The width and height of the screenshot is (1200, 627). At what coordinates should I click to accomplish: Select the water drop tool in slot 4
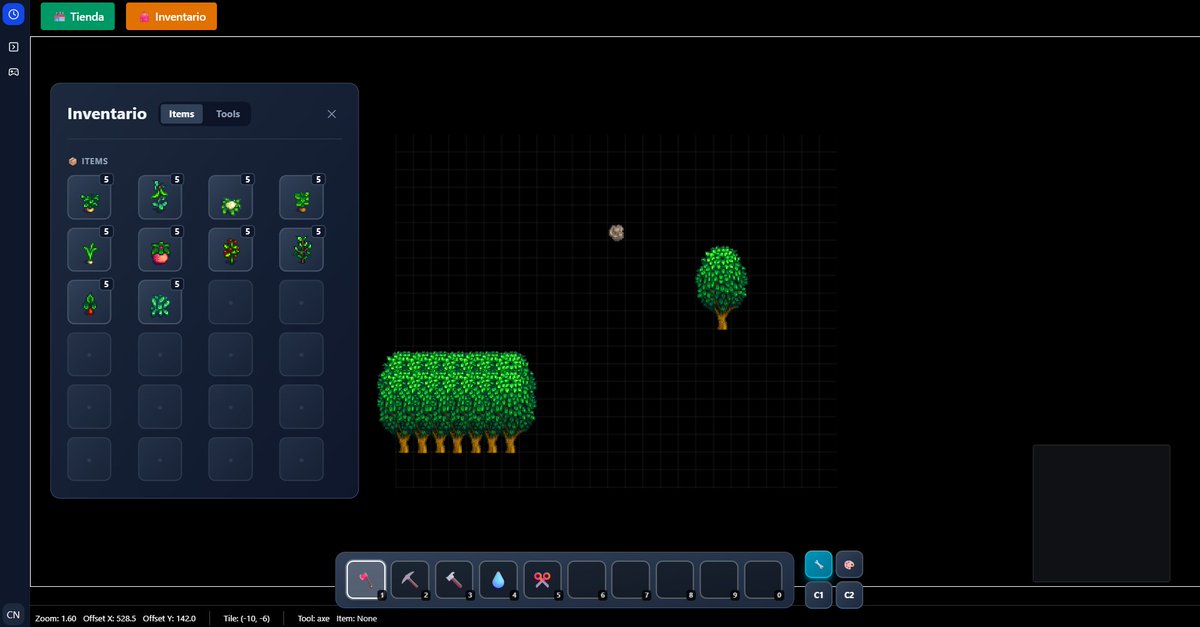click(498, 579)
